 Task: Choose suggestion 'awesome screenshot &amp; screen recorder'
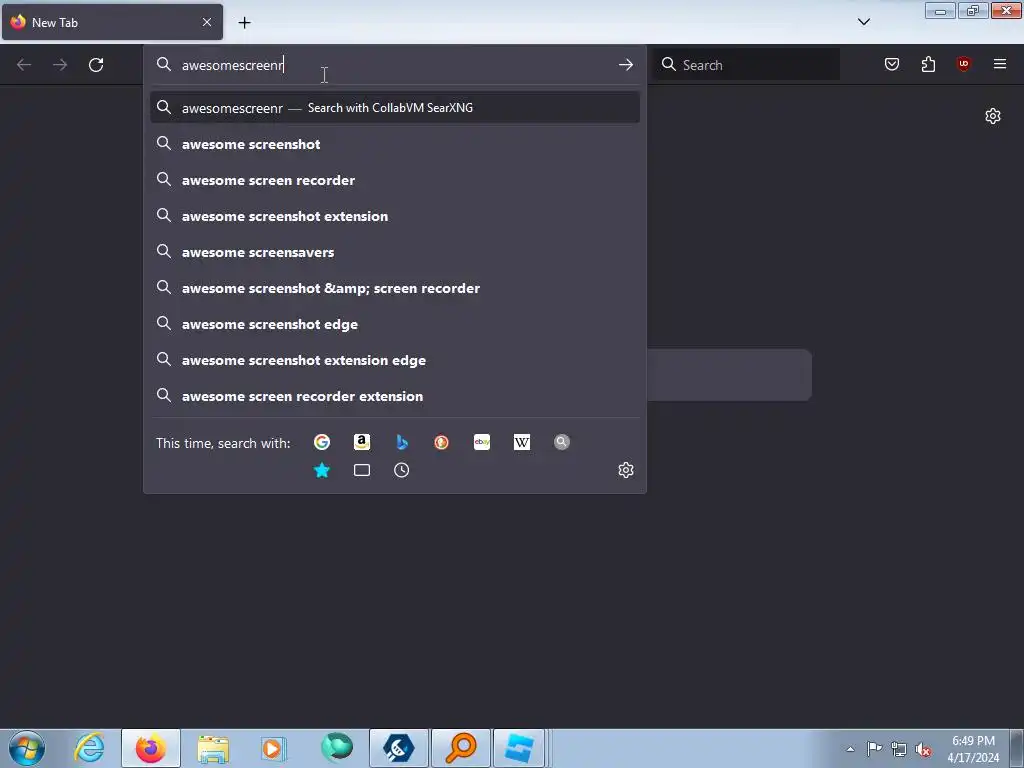pyautogui.click(x=394, y=288)
